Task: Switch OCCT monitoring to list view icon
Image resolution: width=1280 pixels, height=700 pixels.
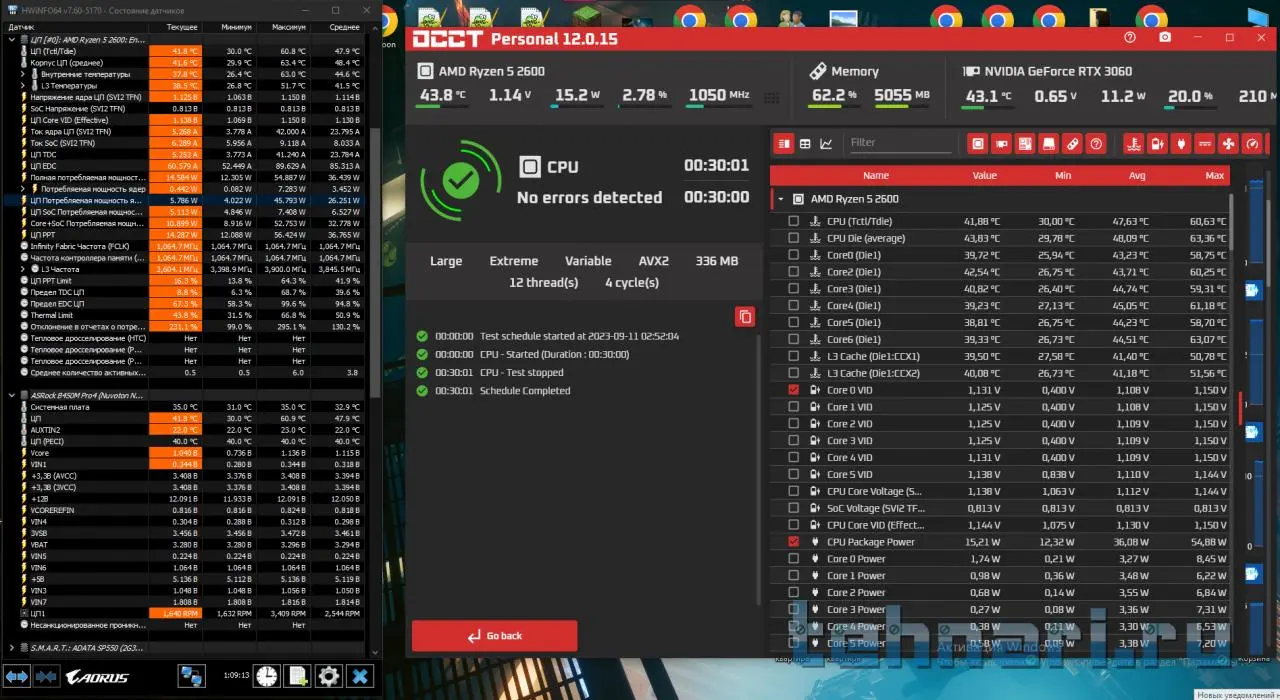Action: 784,144
